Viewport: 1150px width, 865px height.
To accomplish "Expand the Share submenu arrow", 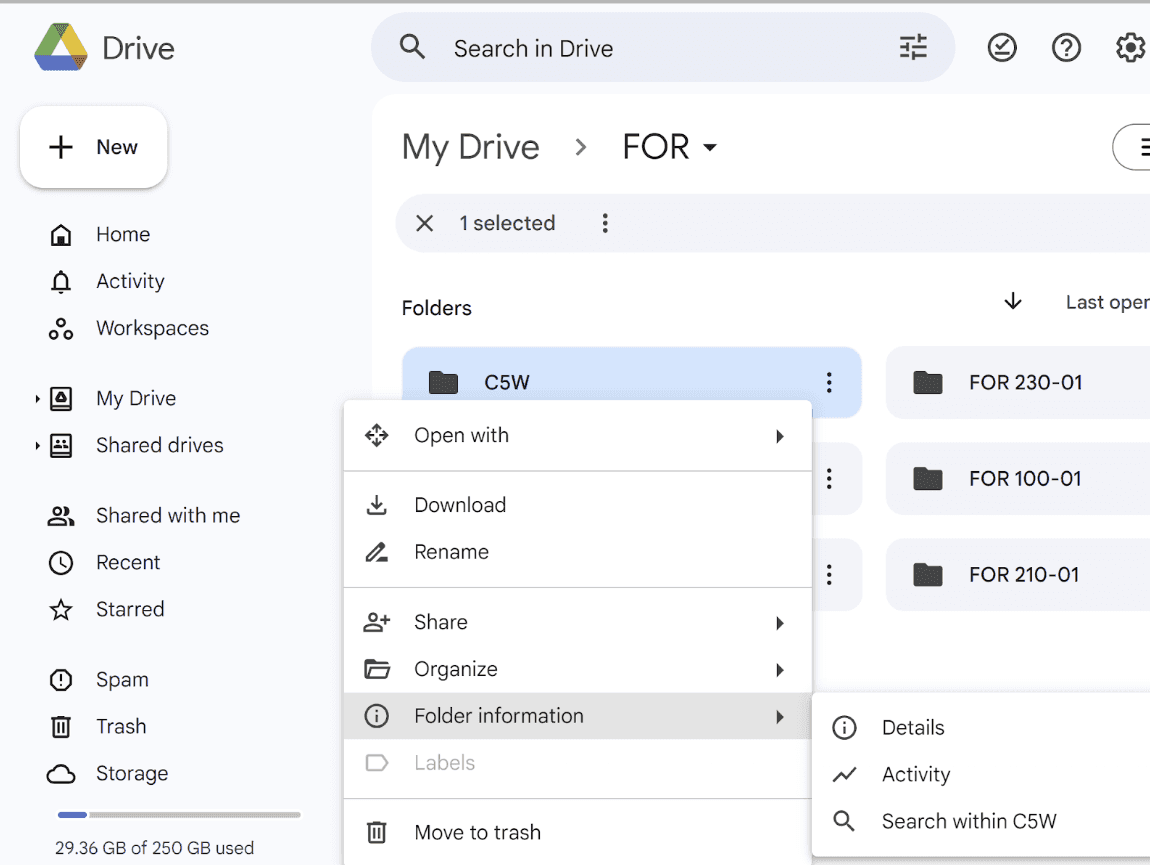I will click(x=780, y=623).
